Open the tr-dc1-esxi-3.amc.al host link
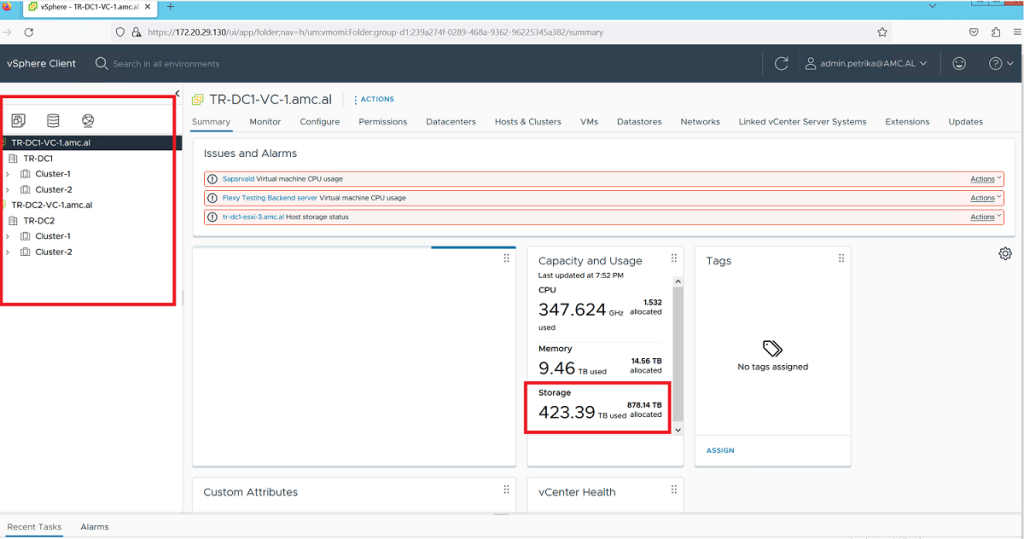This screenshot has width=1024, height=539. [253, 217]
